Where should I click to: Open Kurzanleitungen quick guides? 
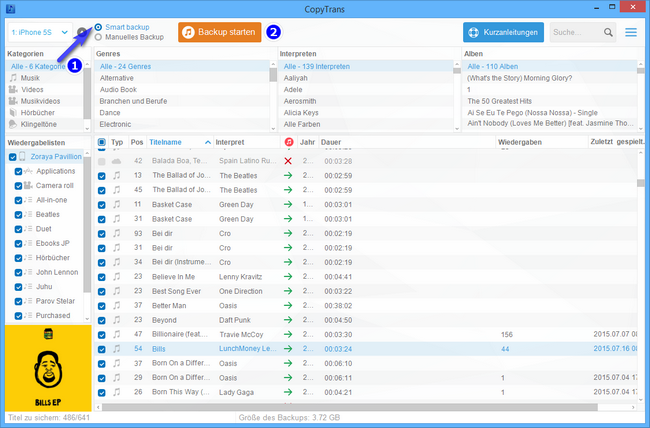point(504,33)
